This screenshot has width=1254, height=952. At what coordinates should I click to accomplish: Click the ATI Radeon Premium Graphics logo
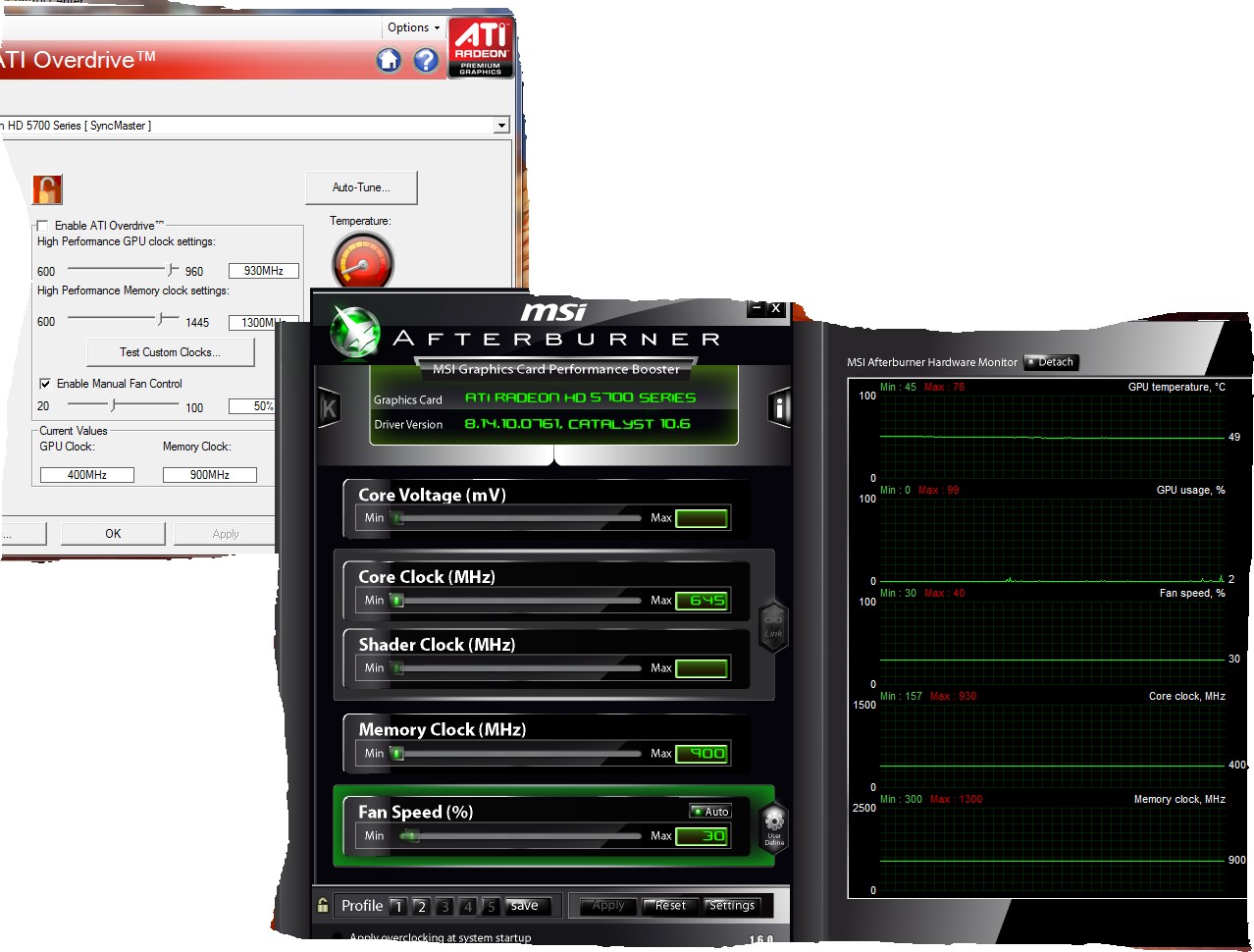481,47
